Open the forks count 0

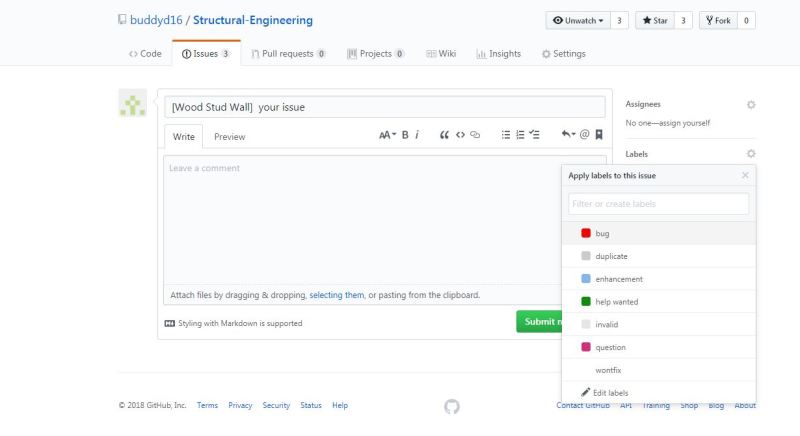[x=746, y=20]
